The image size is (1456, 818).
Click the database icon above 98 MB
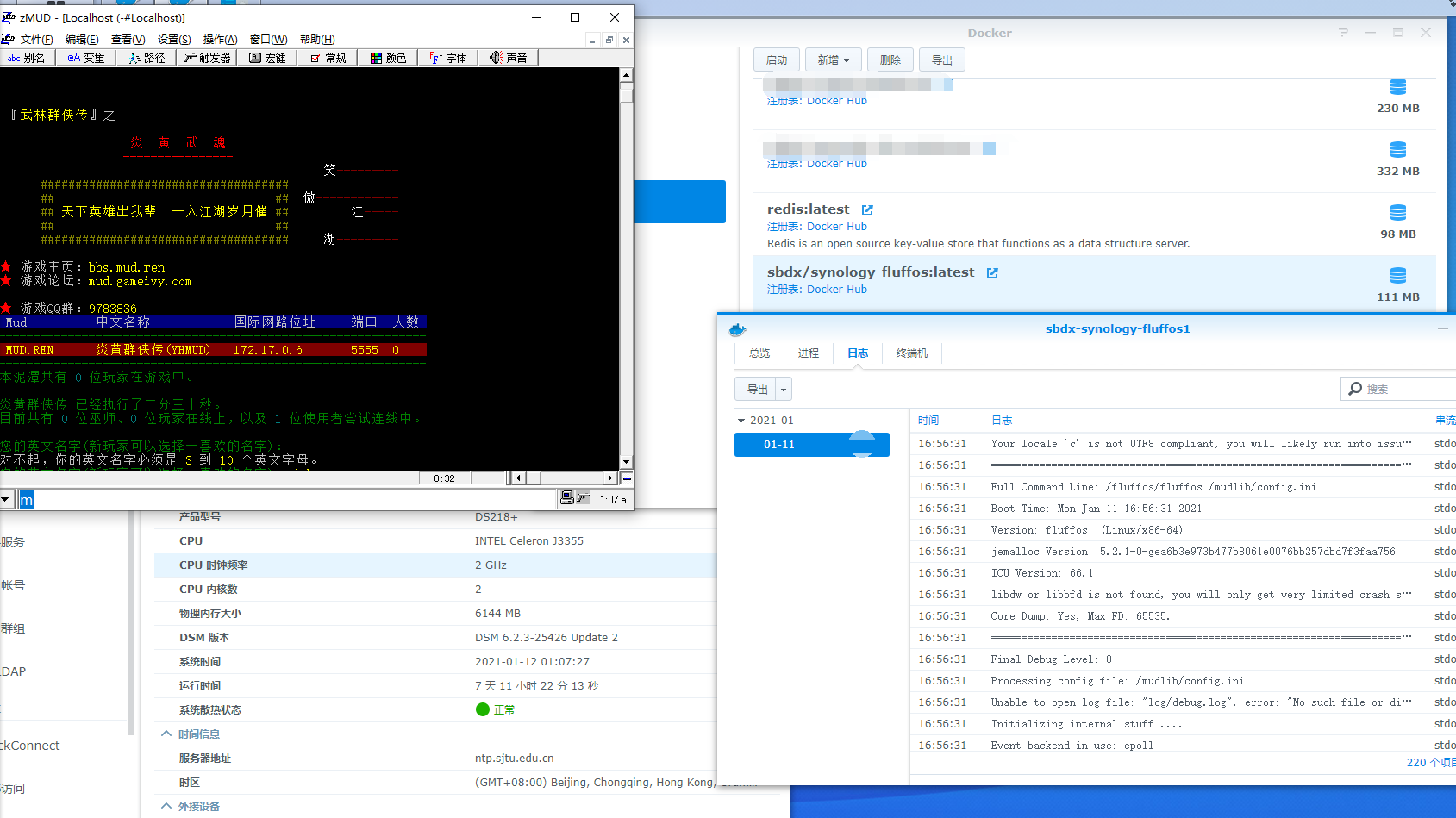[x=1398, y=213]
